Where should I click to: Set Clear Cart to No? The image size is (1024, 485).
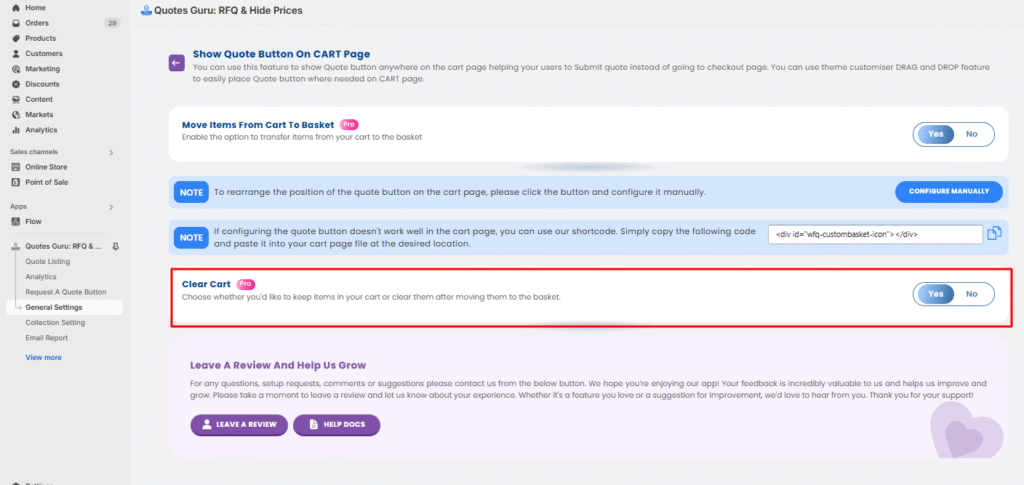pos(972,294)
